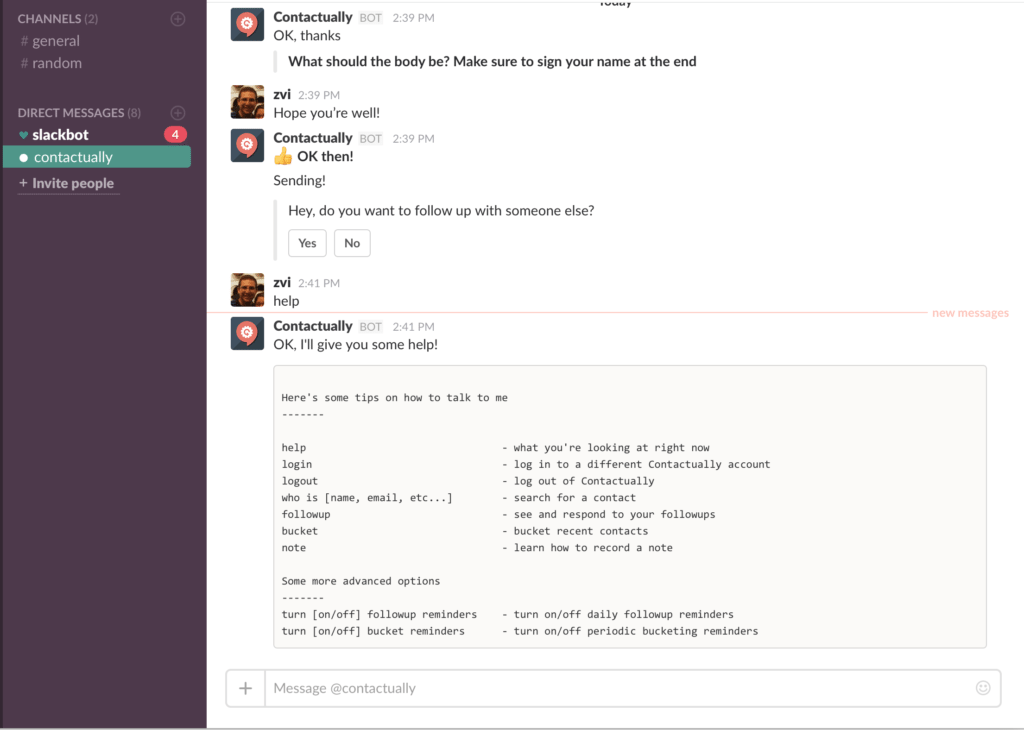View zvi's profile picture on help message
The image size is (1024, 730).
pos(248,290)
